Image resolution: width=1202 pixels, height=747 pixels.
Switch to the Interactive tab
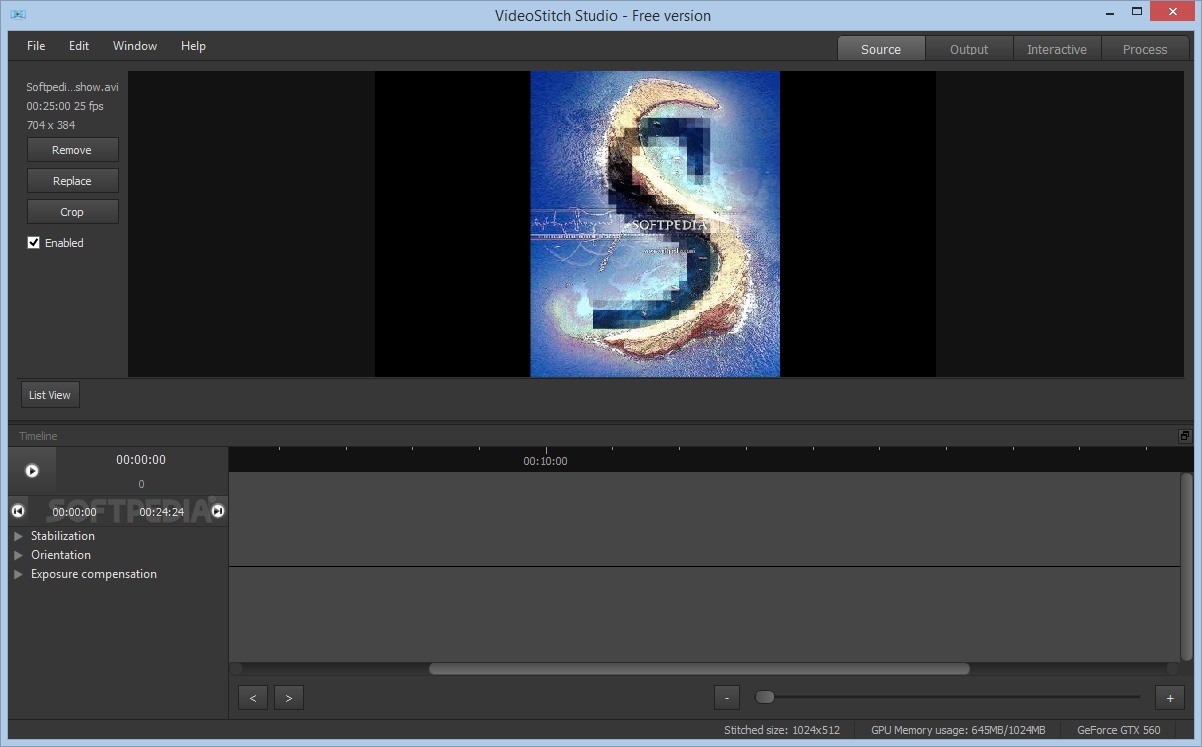pos(1057,49)
